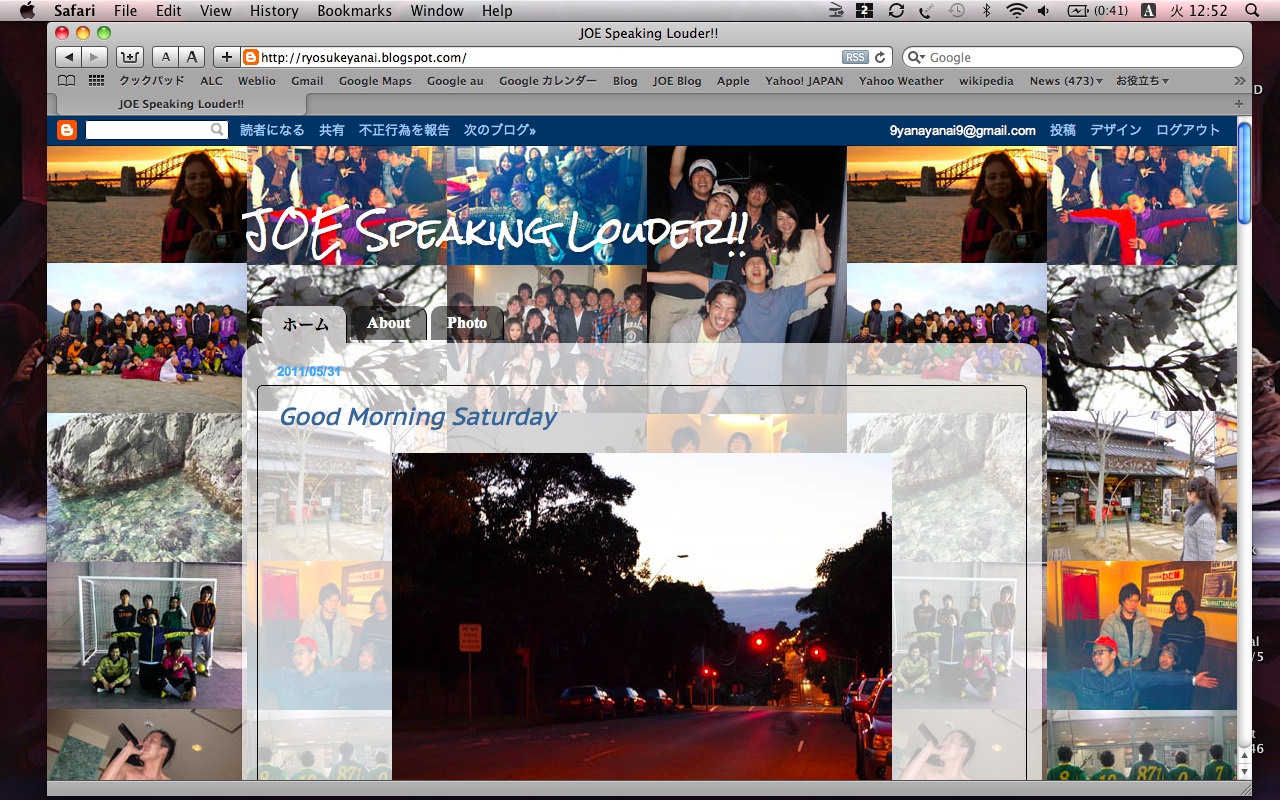
Task: Go forward with the Safari forward arrow
Action: [95, 57]
